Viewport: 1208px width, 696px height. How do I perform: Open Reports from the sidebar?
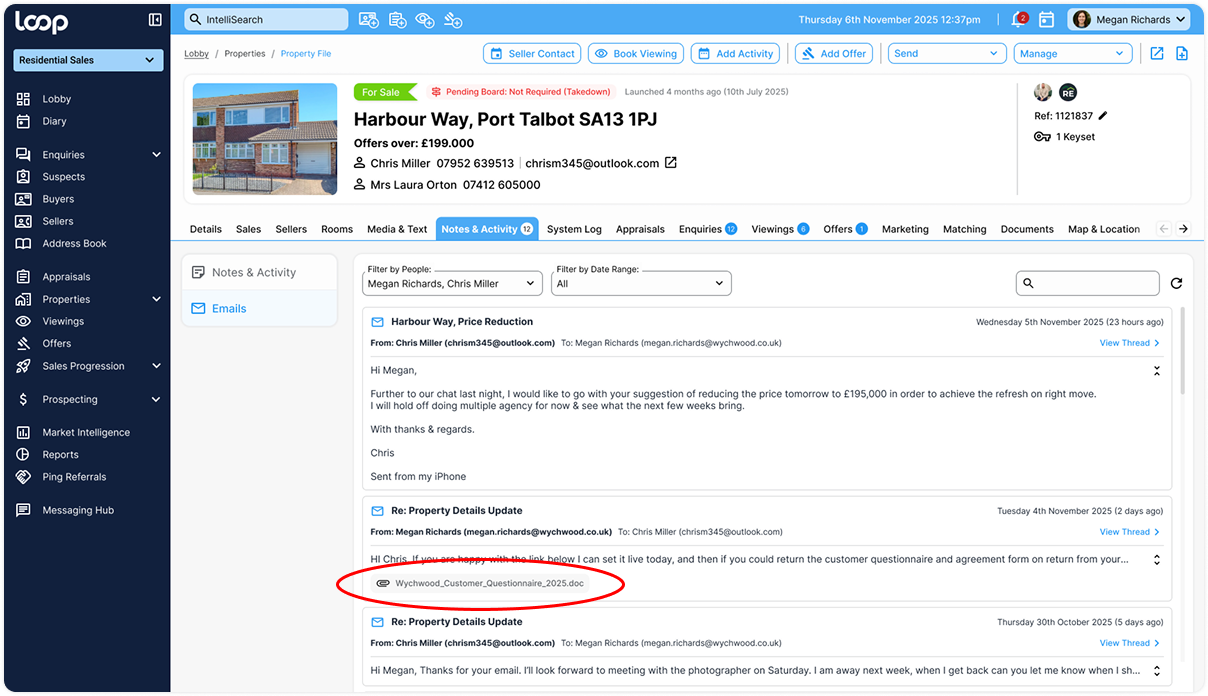(60, 454)
